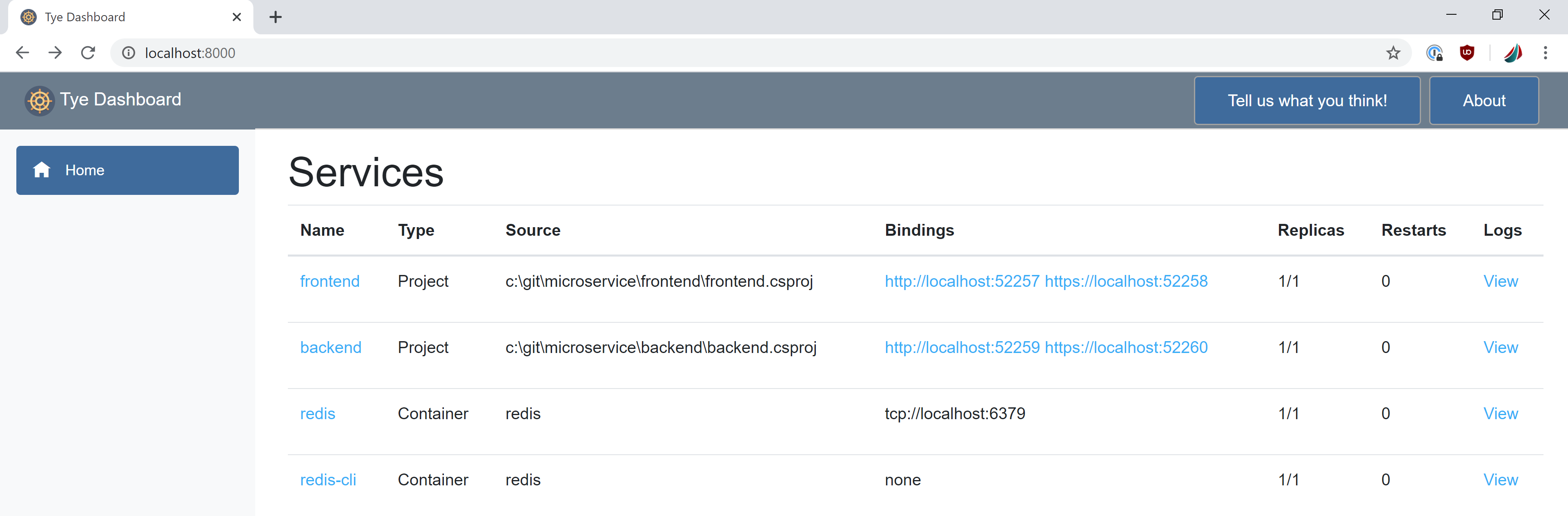Select Home in the sidebar navigation
The width and height of the screenshot is (1568, 516).
tap(127, 170)
